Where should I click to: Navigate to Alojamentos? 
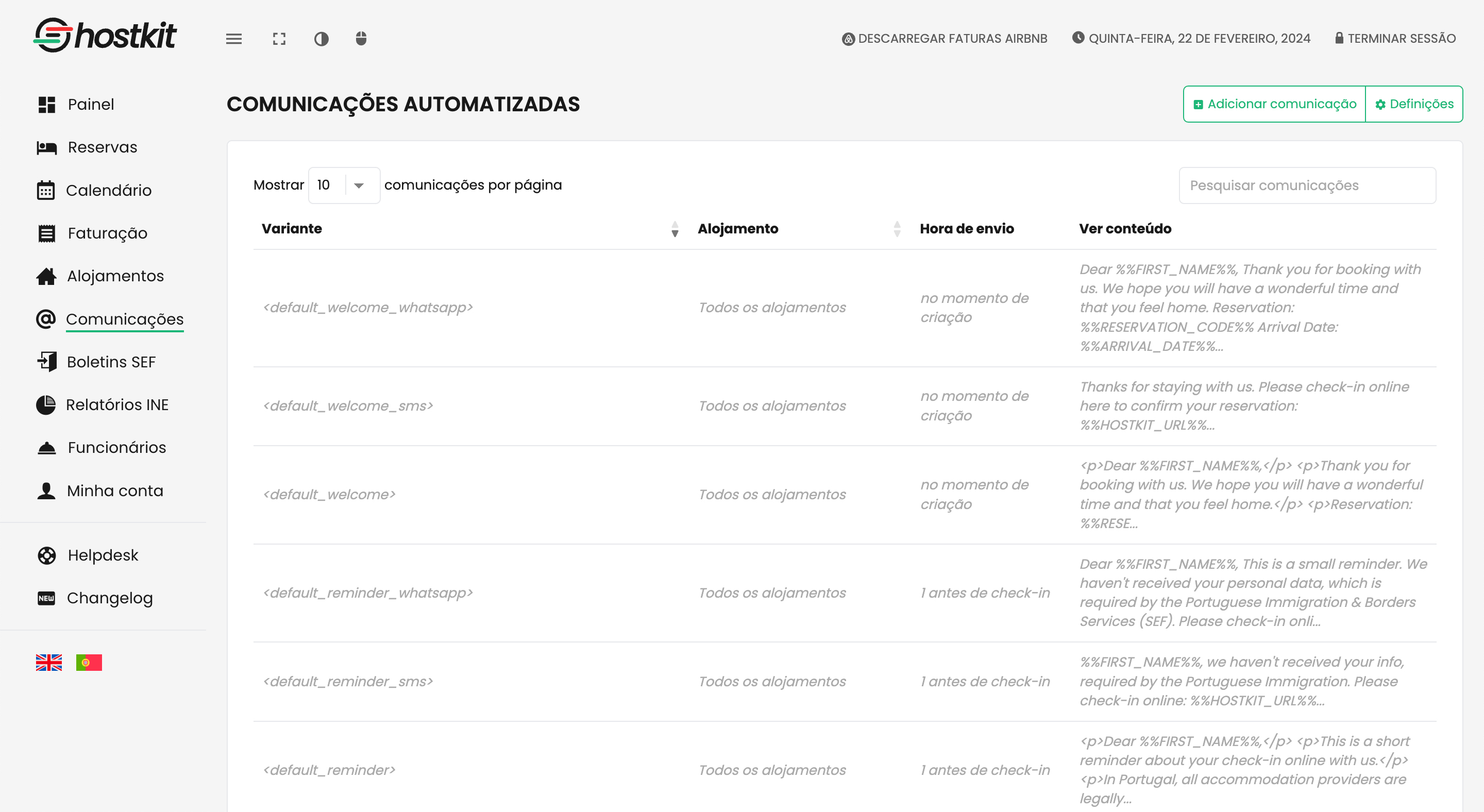point(116,277)
